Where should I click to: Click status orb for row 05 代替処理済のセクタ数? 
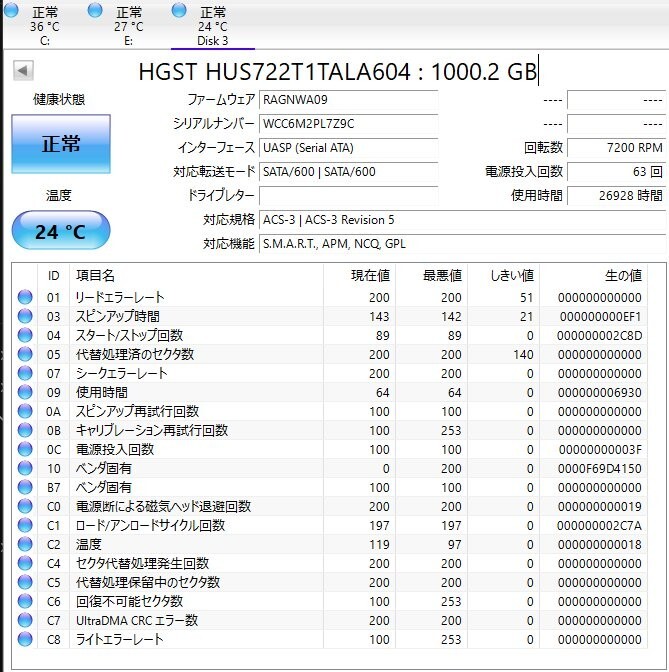pyautogui.click(x=25, y=354)
